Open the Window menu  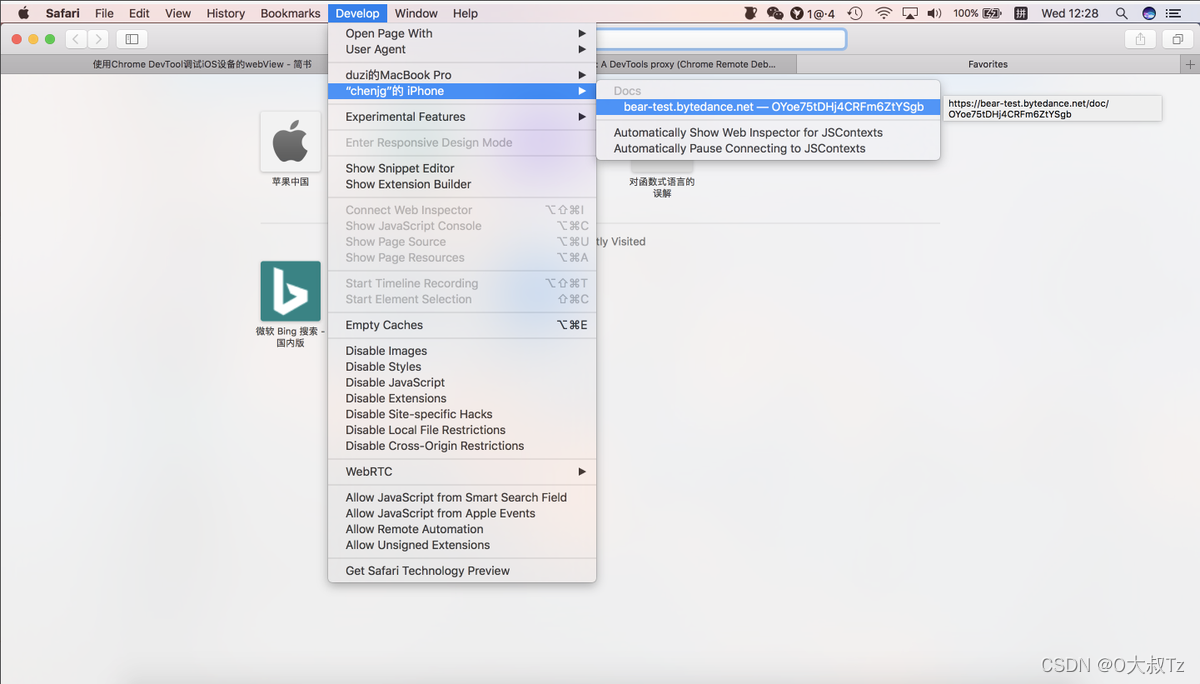point(416,13)
